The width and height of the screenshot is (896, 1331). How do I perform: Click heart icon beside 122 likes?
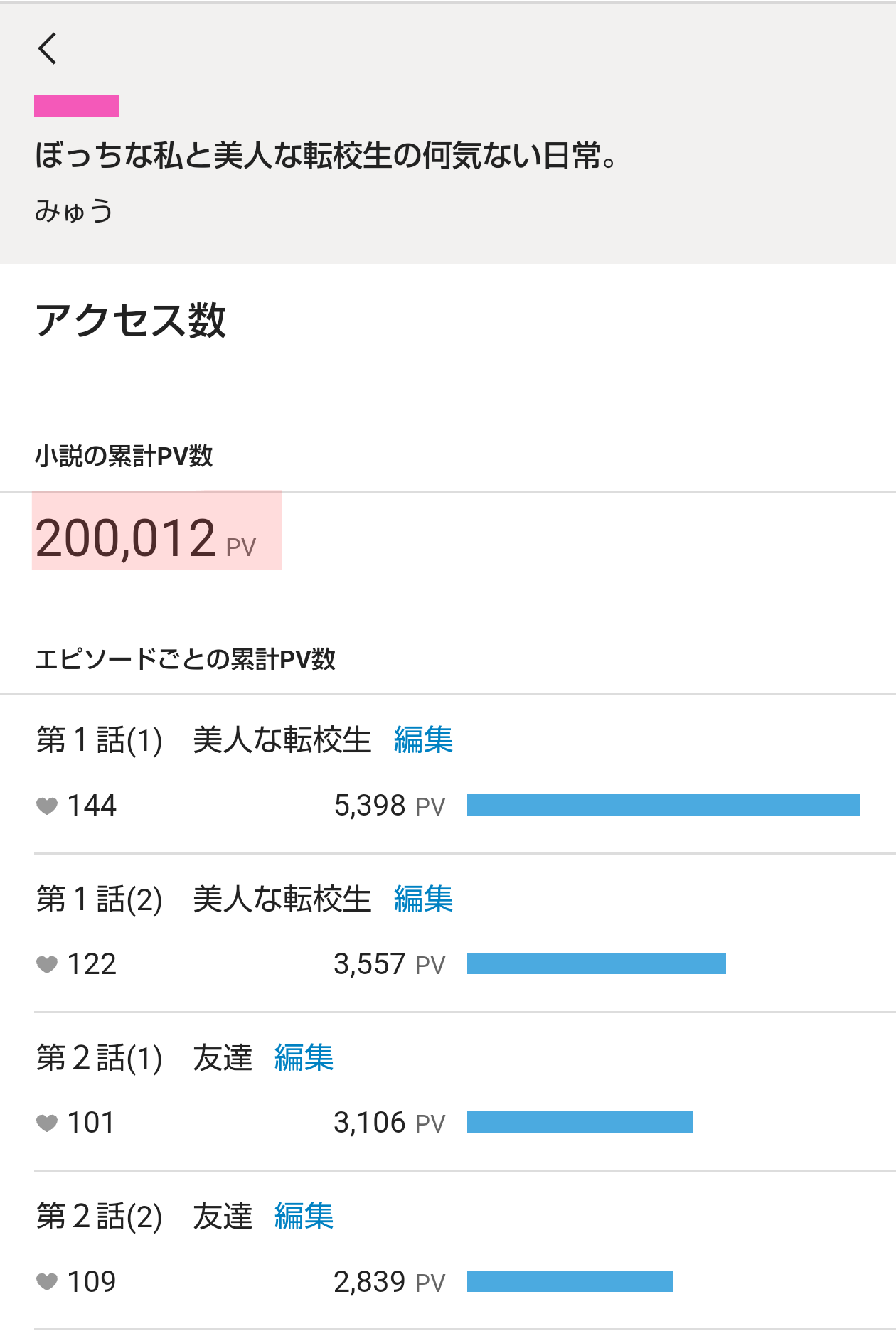point(47,964)
